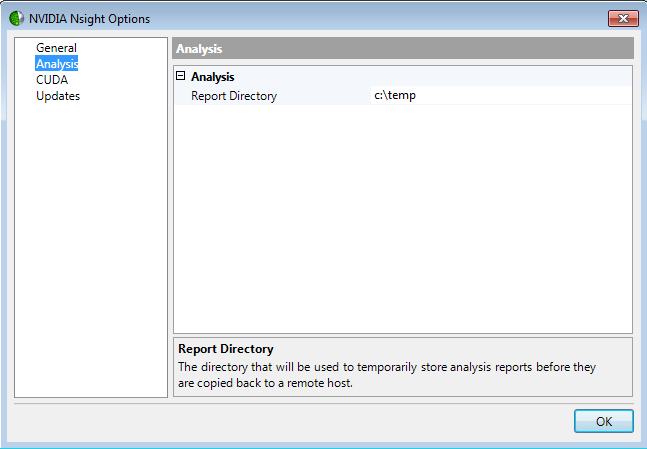Click empty bottom area left of OK
Image resolution: width=647 pixels, height=449 pixels.
300,421
